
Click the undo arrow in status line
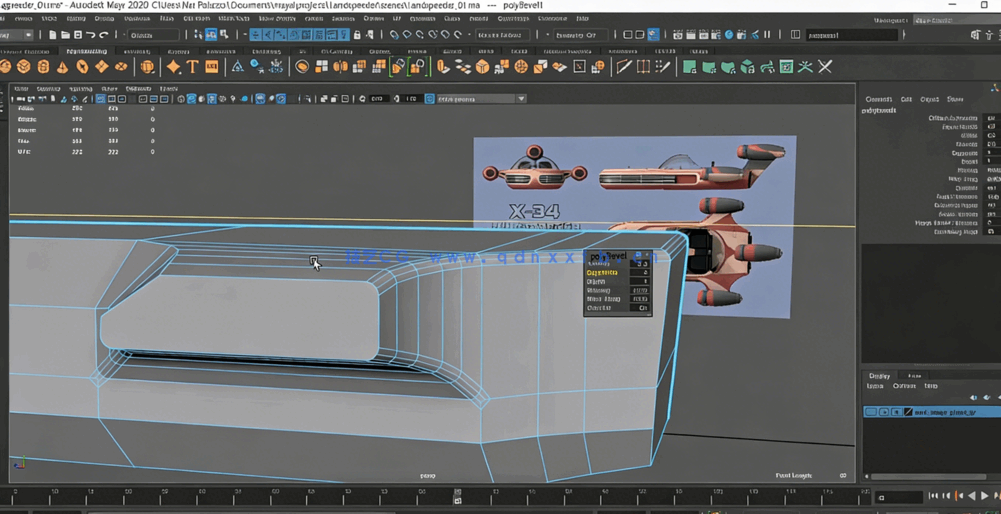click(91, 35)
